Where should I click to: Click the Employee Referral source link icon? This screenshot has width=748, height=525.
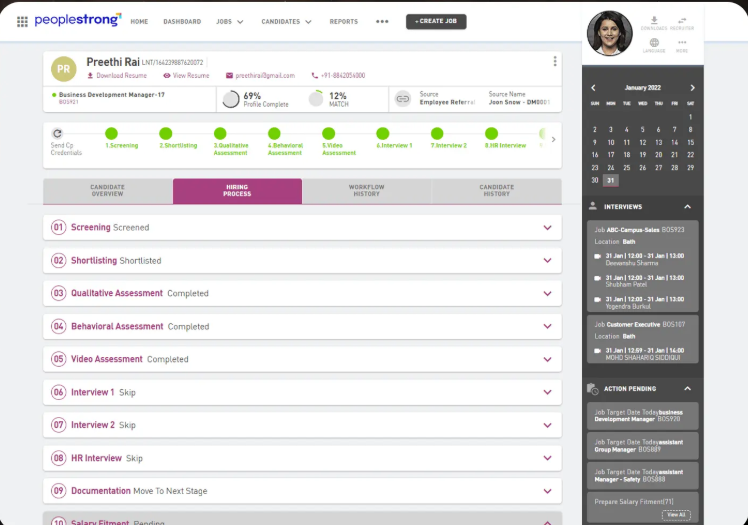pyautogui.click(x=403, y=99)
